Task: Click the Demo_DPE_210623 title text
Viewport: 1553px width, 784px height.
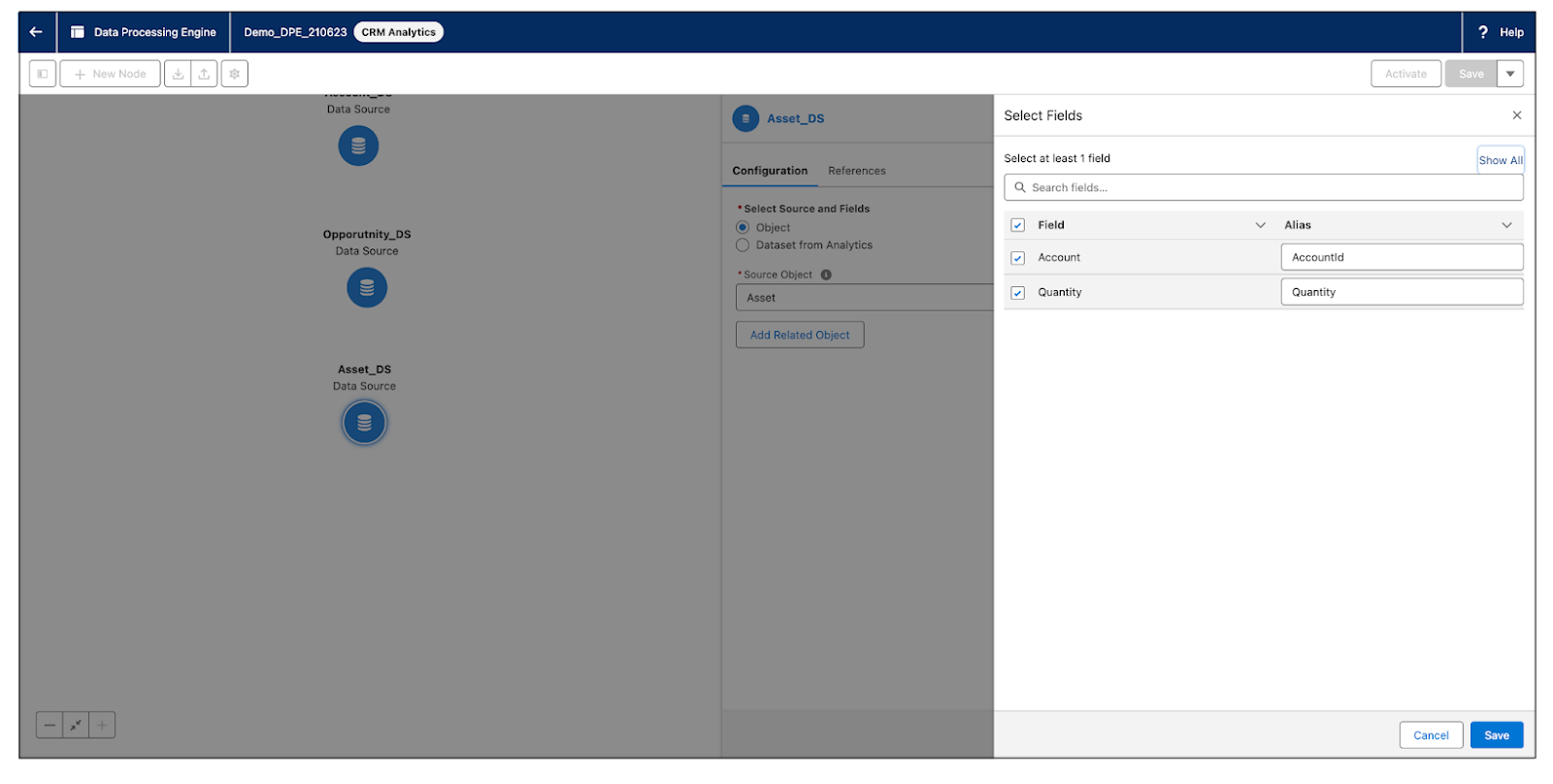Action: point(295,32)
